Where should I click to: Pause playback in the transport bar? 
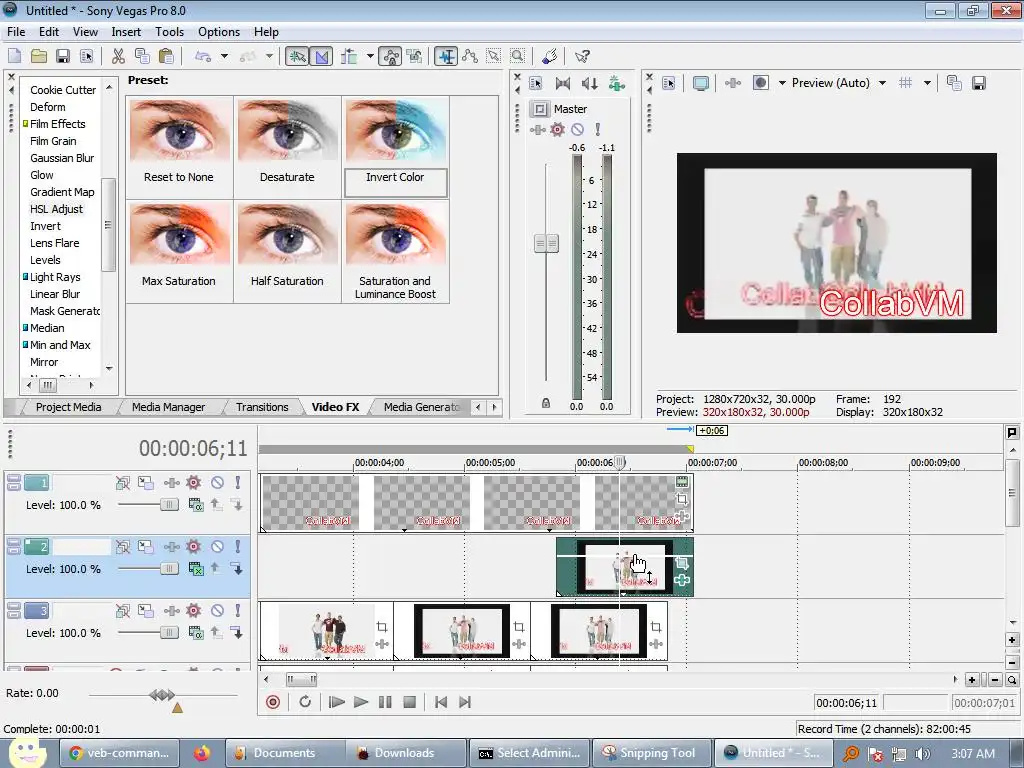[385, 702]
